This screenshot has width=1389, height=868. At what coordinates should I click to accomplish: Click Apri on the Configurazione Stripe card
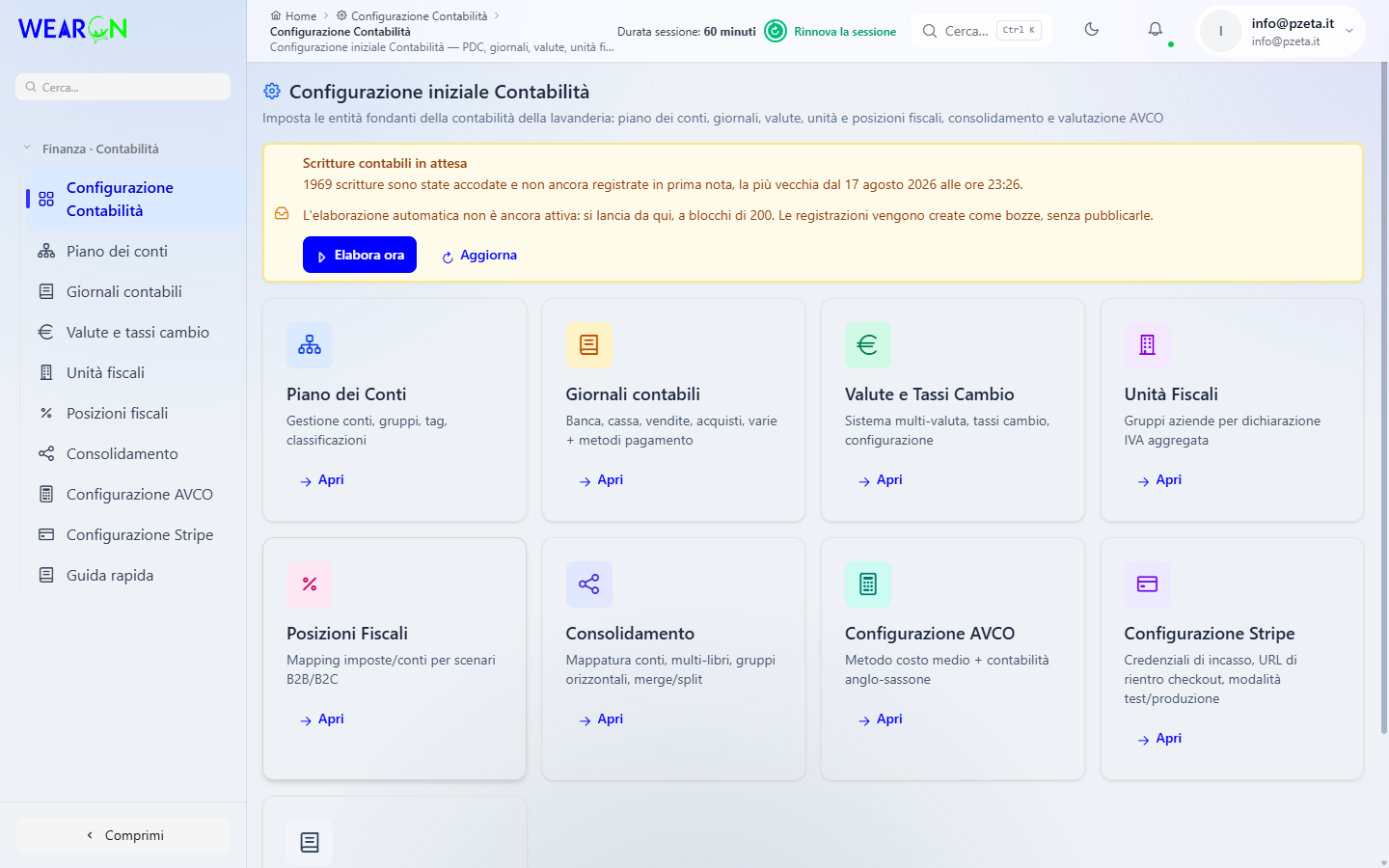click(x=1159, y=738)
